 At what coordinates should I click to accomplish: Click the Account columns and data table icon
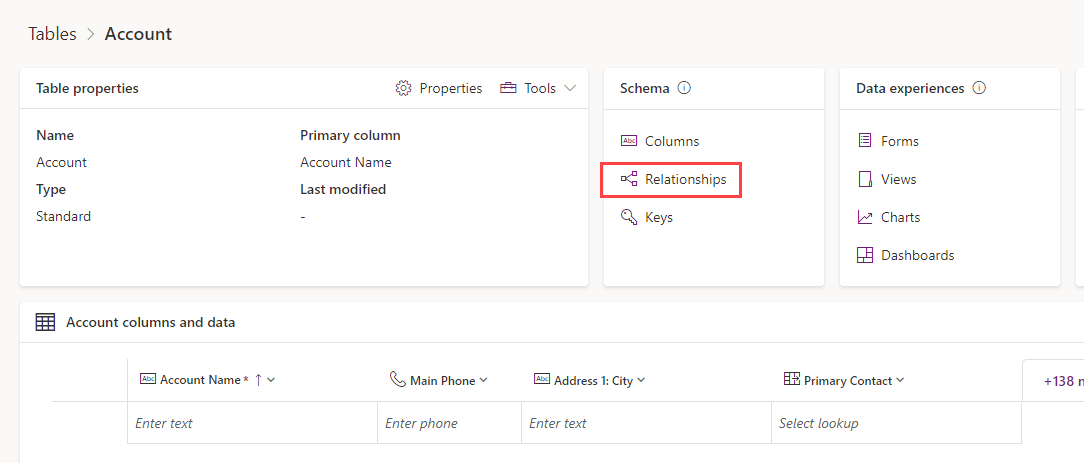click(45, 322)
